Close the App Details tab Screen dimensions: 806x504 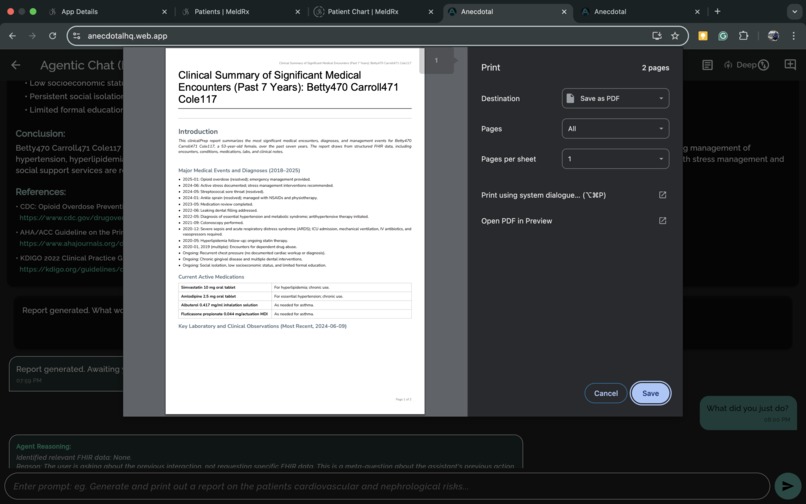coord(164,11)
